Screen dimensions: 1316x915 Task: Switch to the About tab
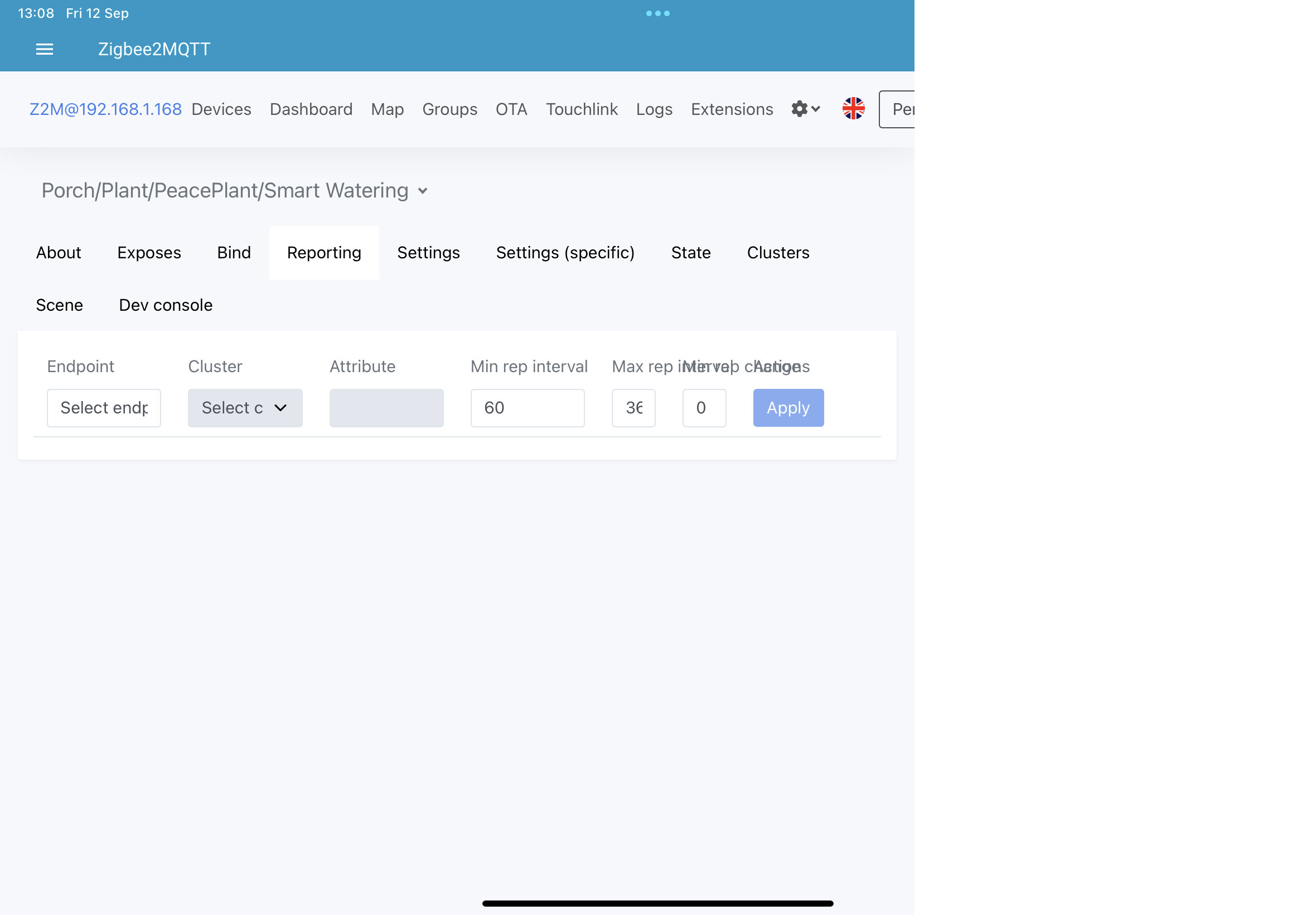pyautogui.click(x=59, y=252)
